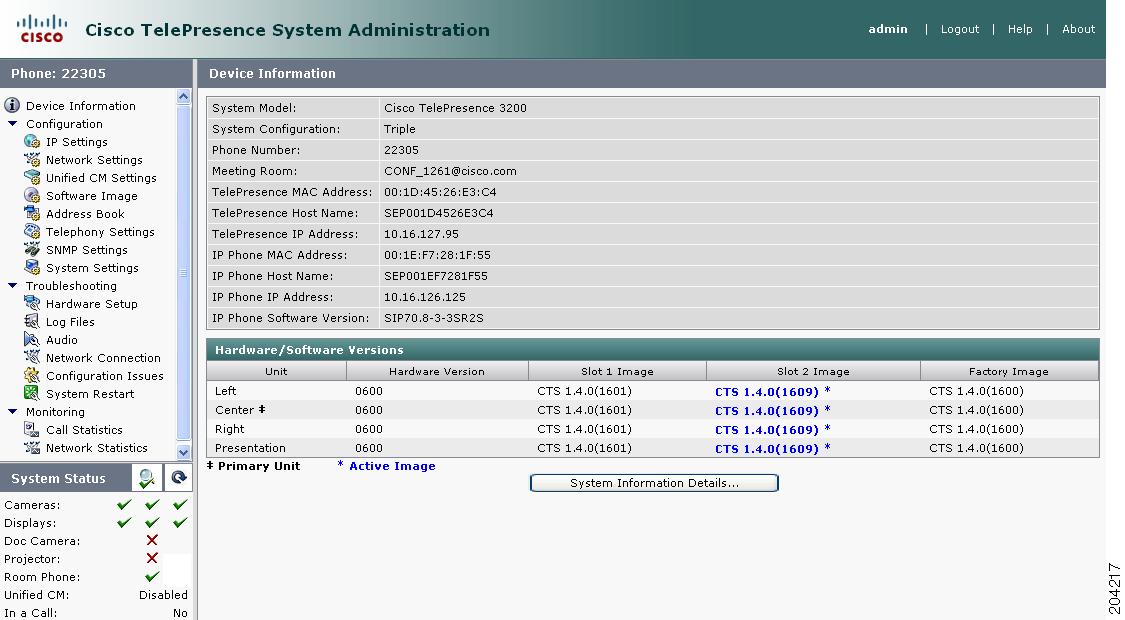Click the System Status refresh icon button
The width and height of the screenshot is (1125, 620).
pyautogui.click(x=178, y=478)
